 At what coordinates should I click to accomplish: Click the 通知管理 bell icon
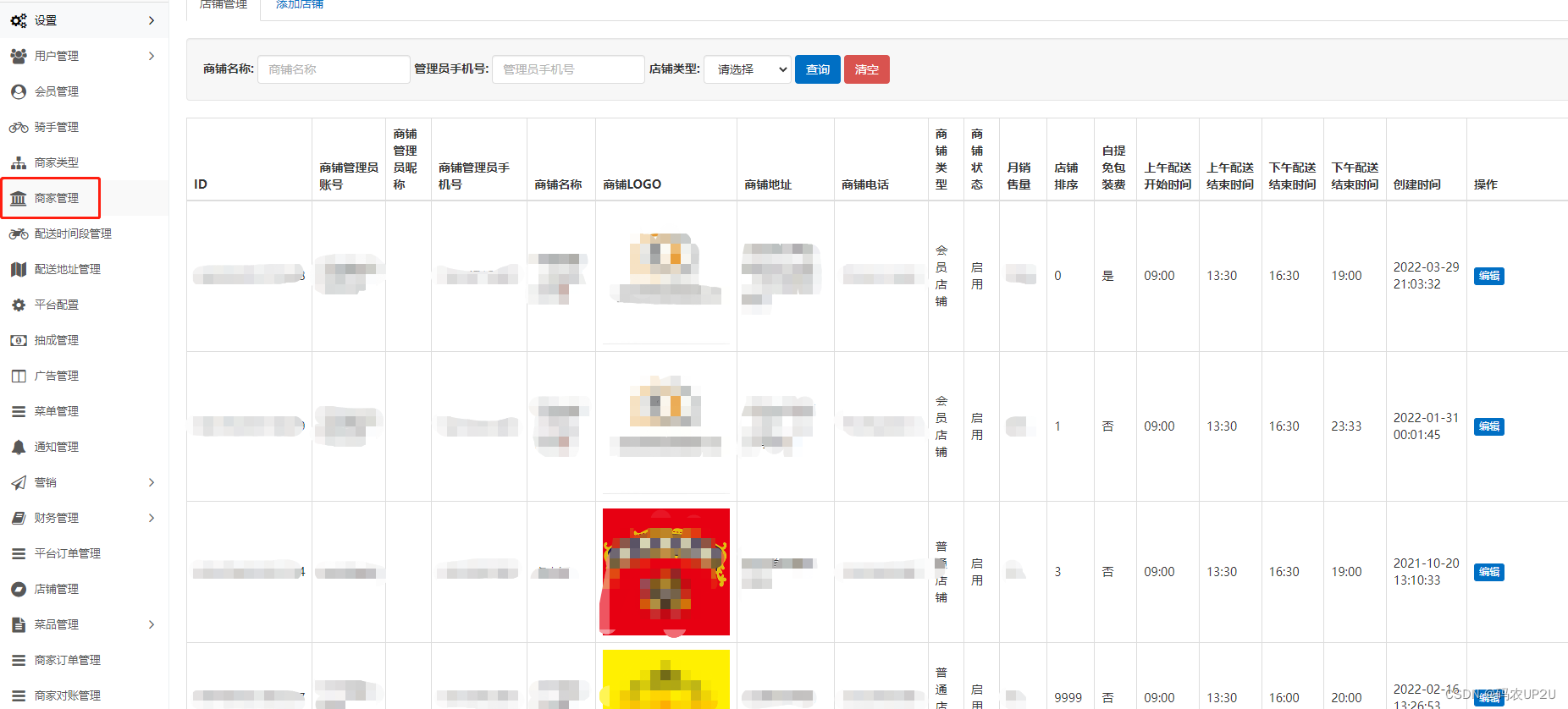(x=19, y=447)
